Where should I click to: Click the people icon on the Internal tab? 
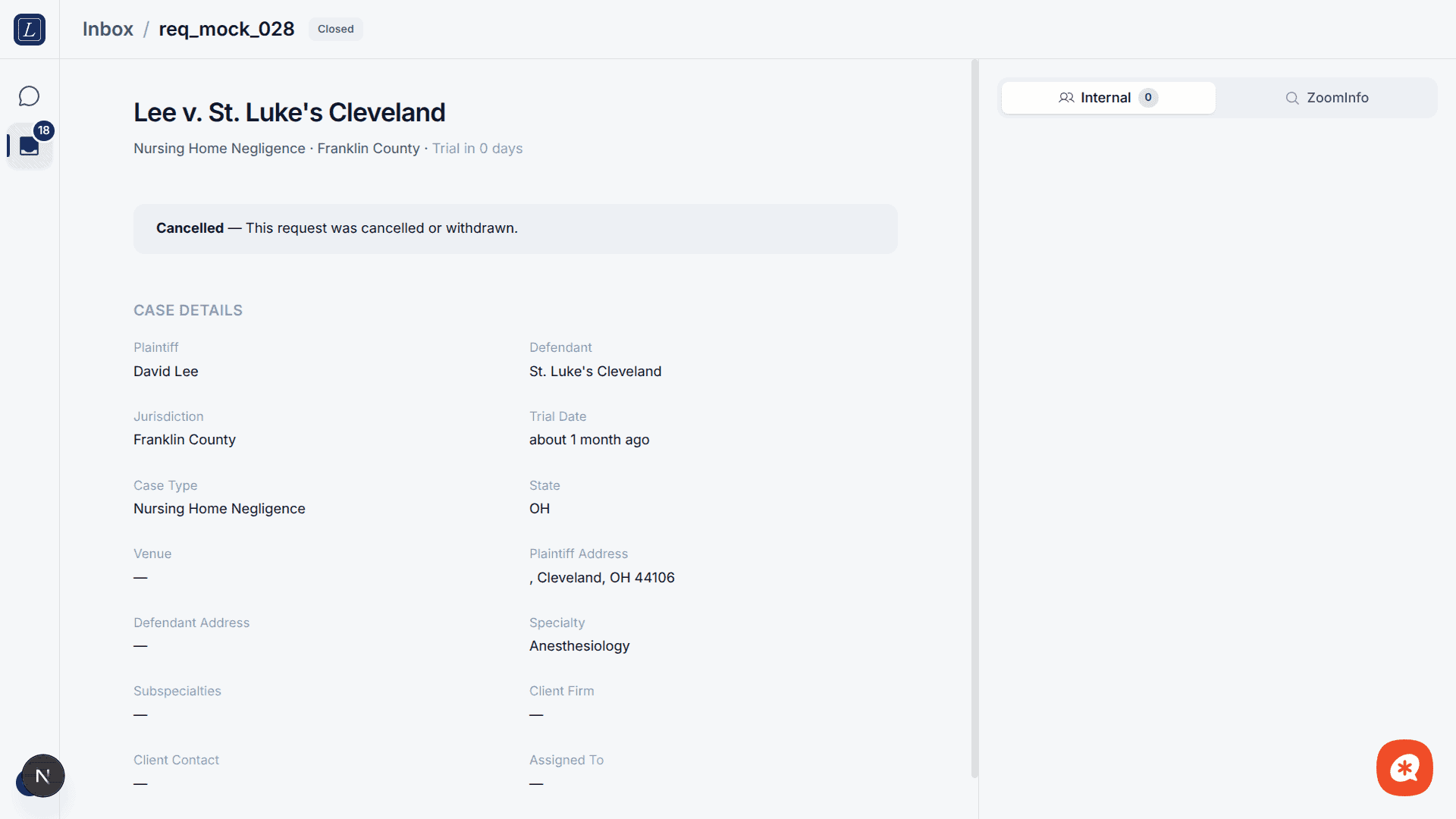point(1065,98)
